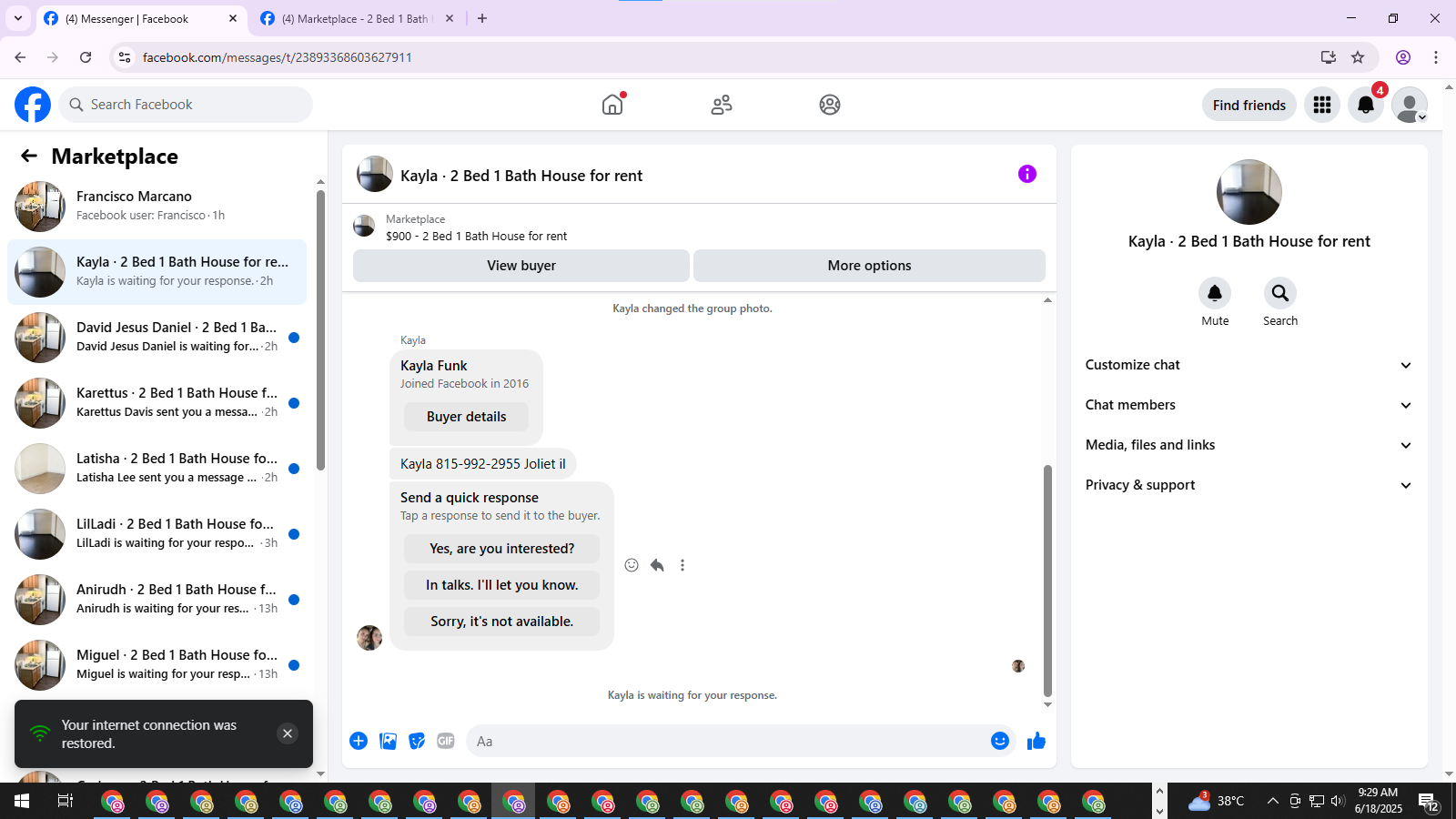This screenshot has height=819, width=1456.
Task: Open Windows notification center
Action: click(1428, 802)
